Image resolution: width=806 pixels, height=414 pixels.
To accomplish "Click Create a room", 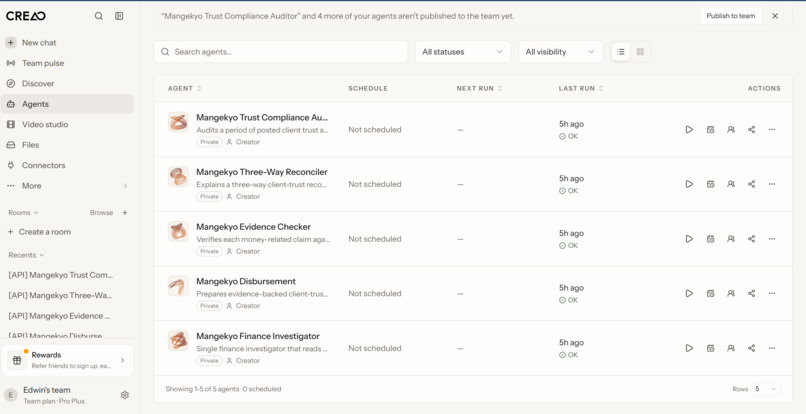I will tap(39, 232).
